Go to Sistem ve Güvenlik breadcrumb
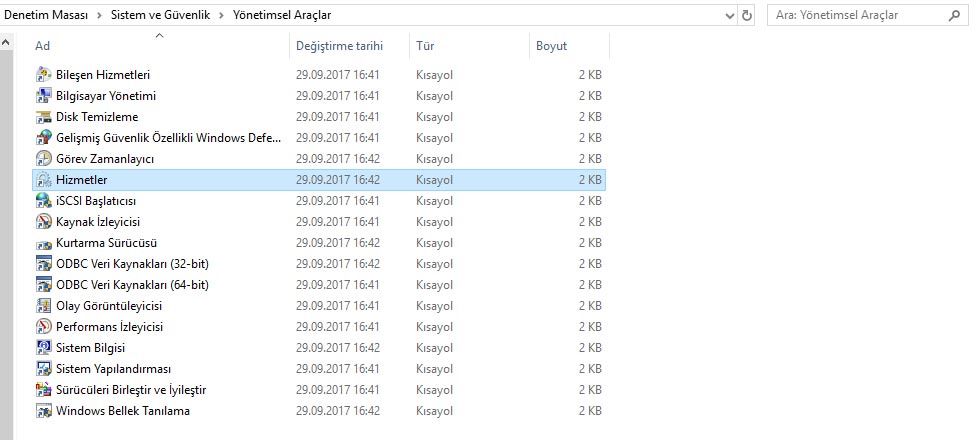This screenshot has height=440, width=980. point(161,15)
